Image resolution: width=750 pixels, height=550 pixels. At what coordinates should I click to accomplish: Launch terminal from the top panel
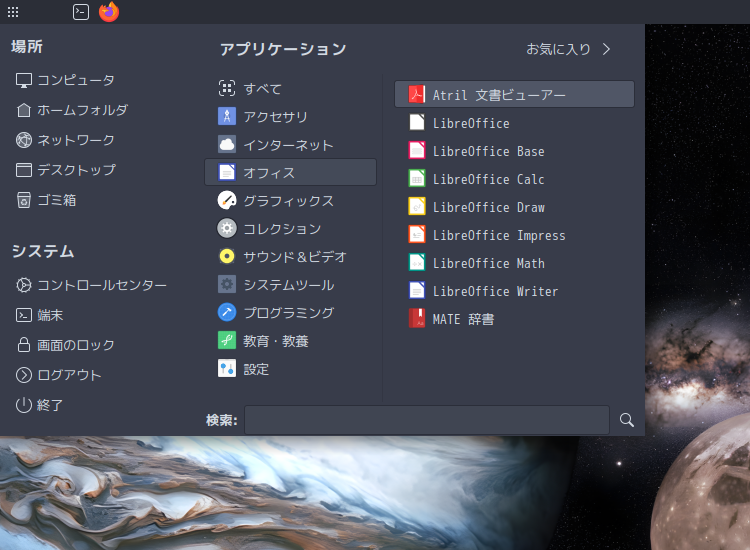click(81, 12)
